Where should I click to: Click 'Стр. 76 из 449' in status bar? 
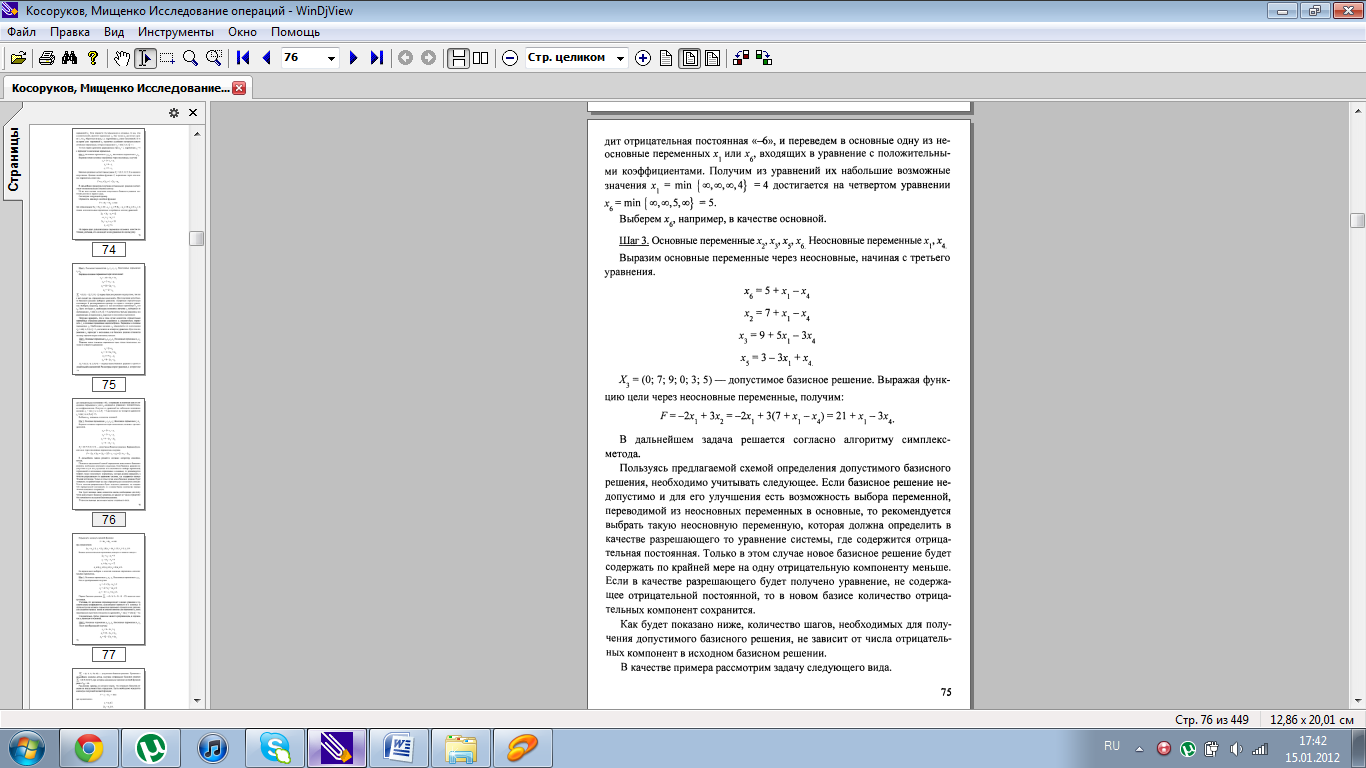click(1213, 719)
